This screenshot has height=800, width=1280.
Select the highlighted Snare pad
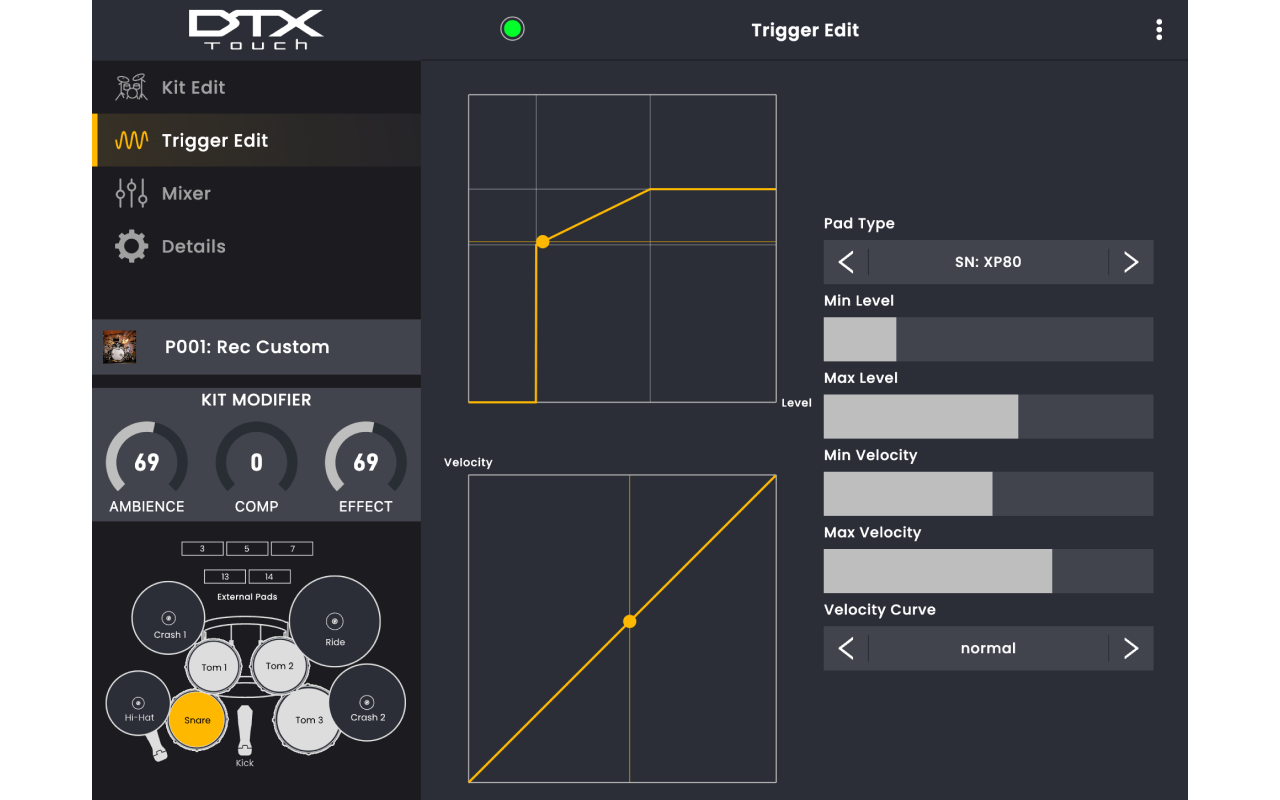(197, 720)
